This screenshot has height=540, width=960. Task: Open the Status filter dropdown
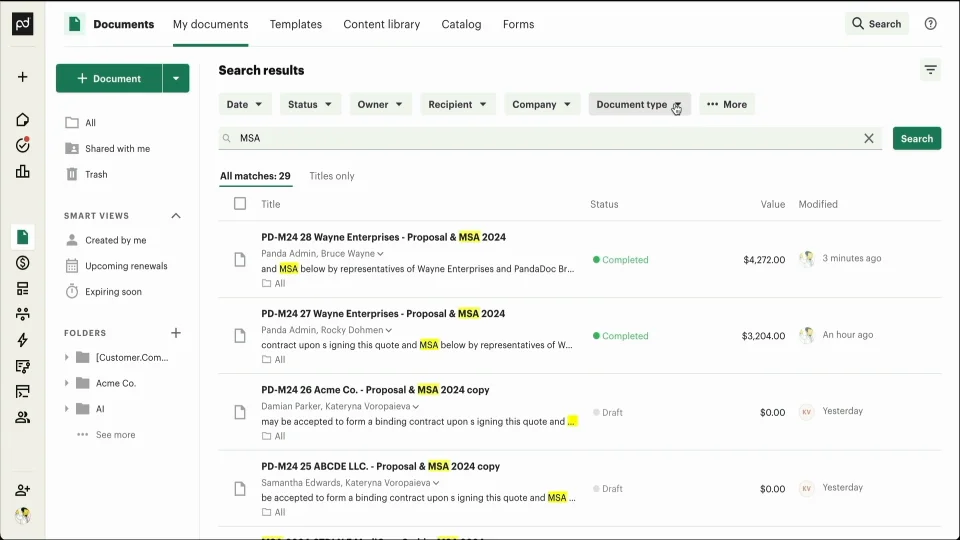[x=310, y=104]
